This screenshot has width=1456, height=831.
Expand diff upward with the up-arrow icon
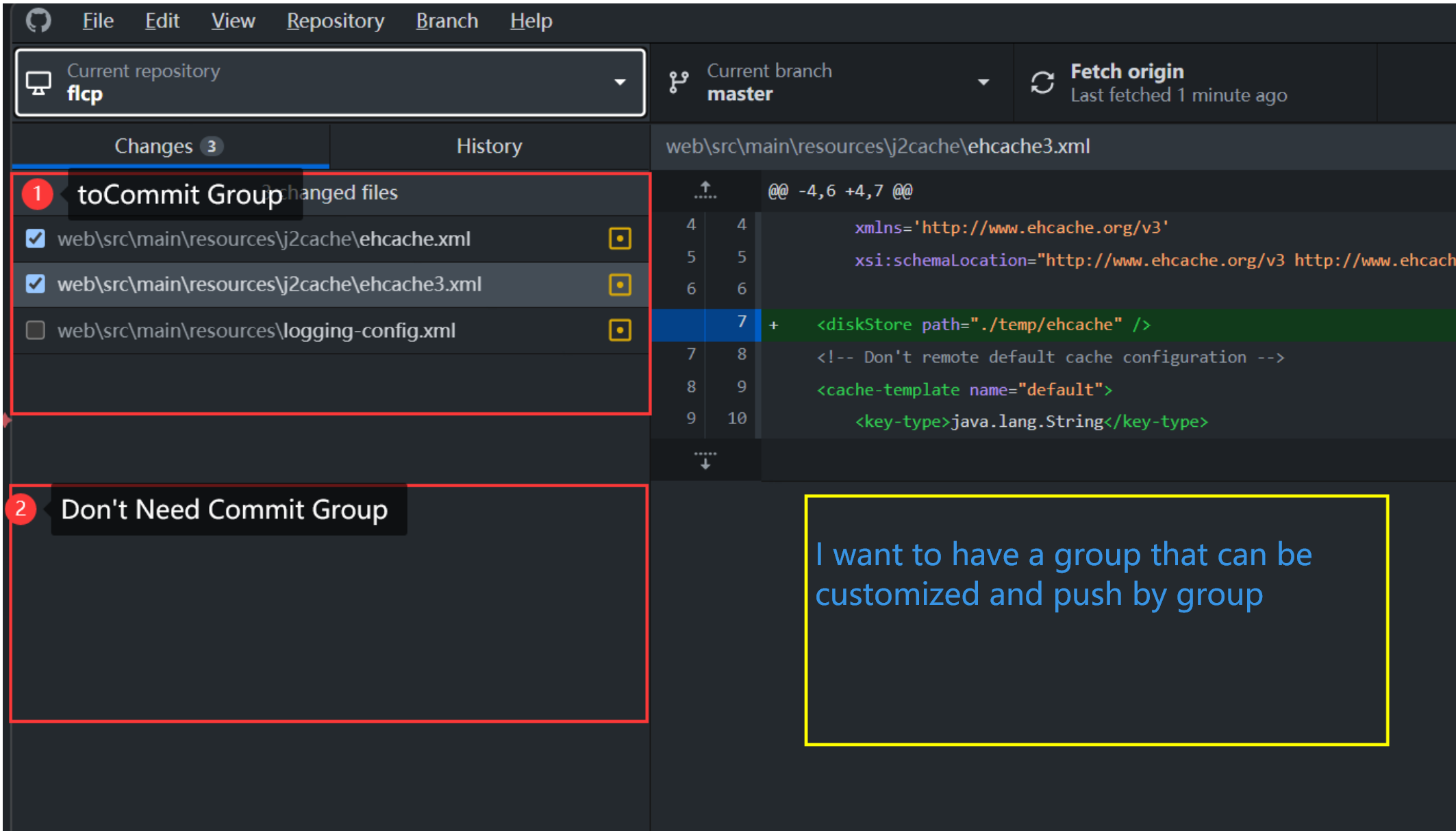[x=705, y=190]
